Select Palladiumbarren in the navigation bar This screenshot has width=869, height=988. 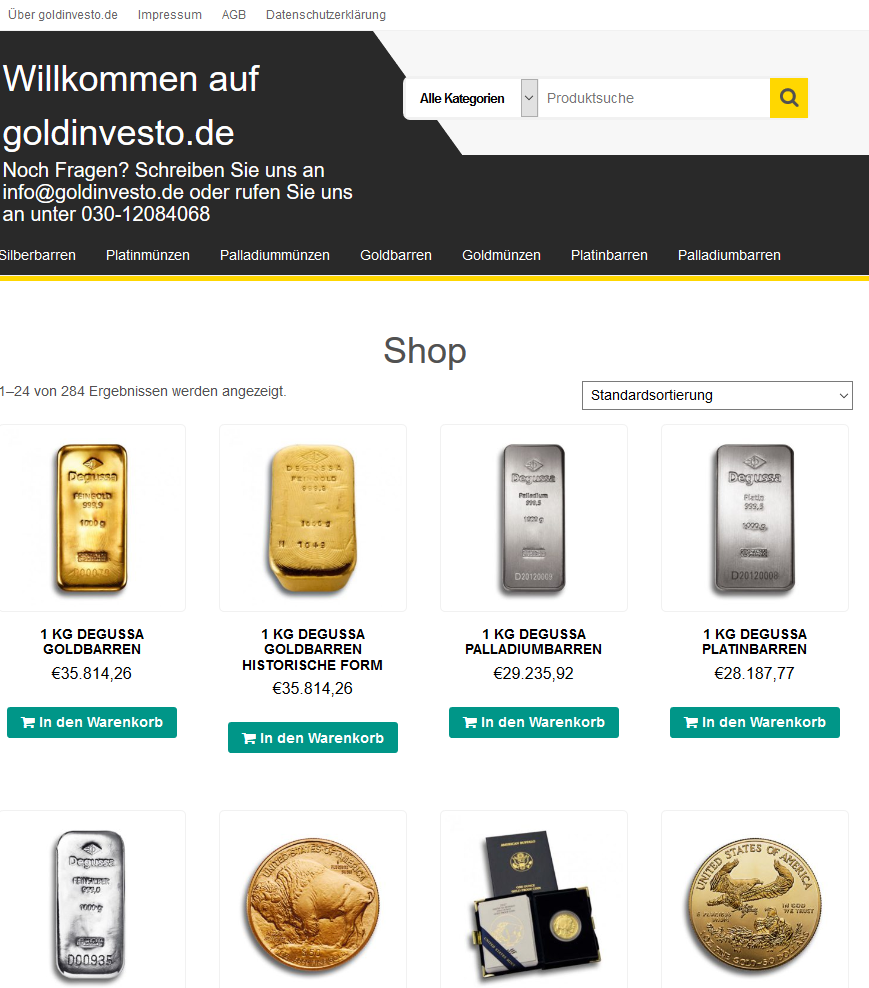(729, 255)
